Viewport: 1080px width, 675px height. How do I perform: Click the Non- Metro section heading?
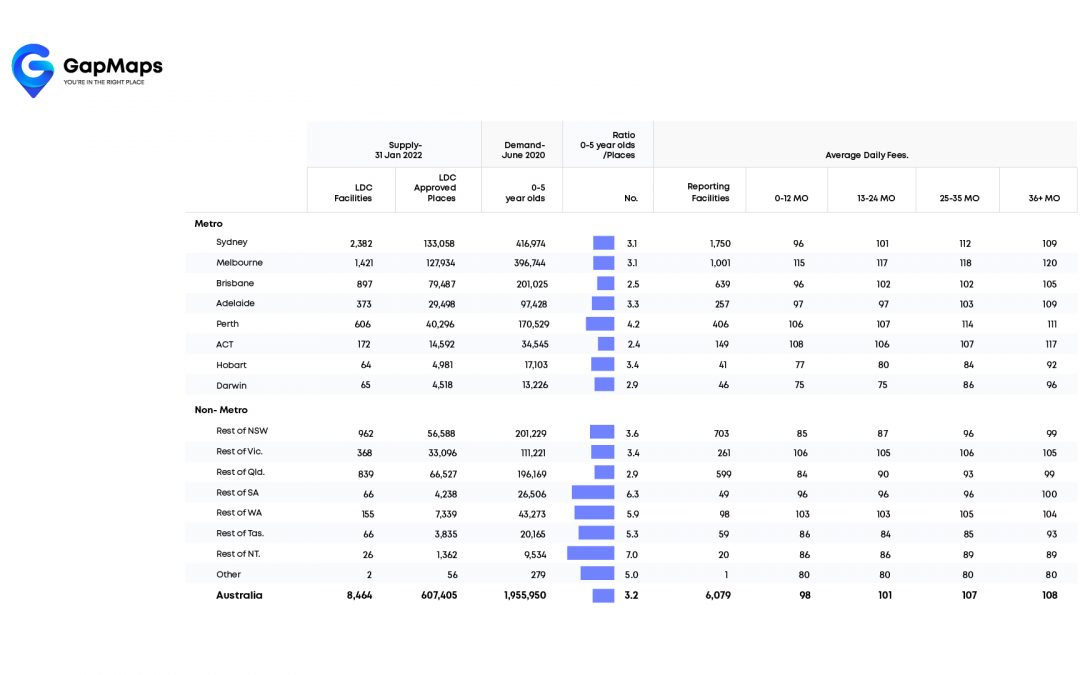click(220, 410)
